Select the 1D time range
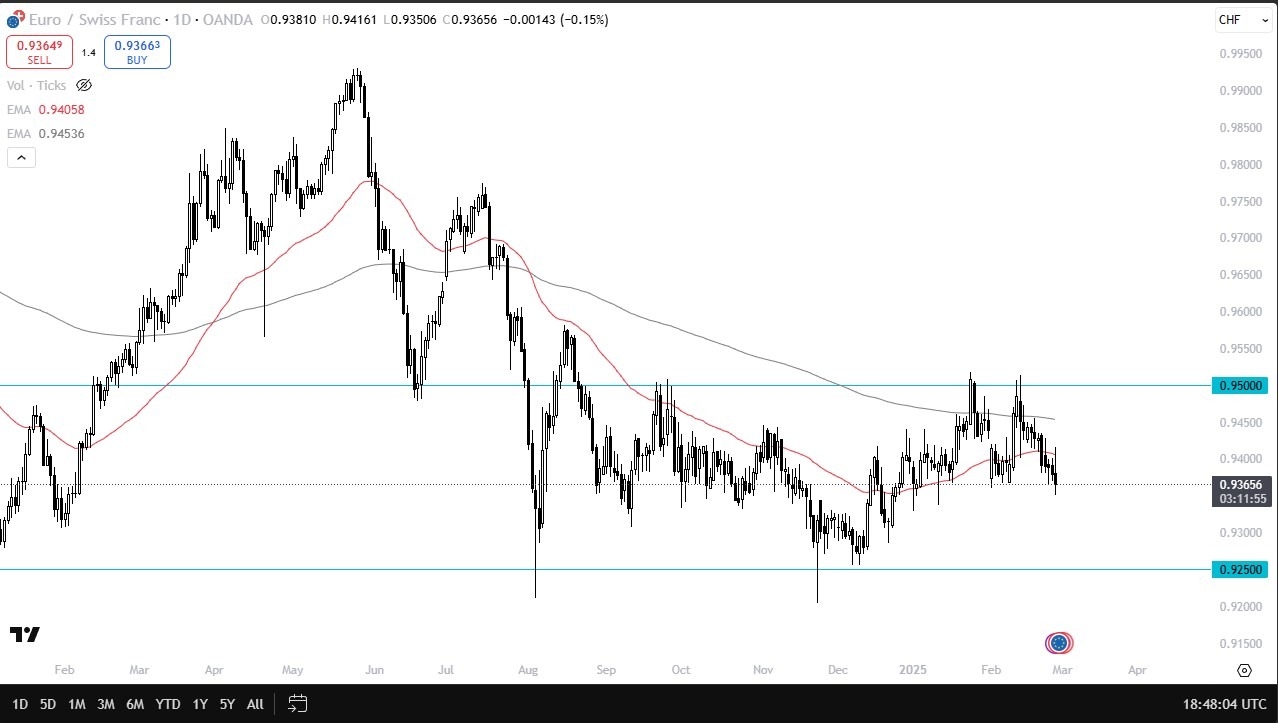The image size is (1278, 723). (20, 704)
